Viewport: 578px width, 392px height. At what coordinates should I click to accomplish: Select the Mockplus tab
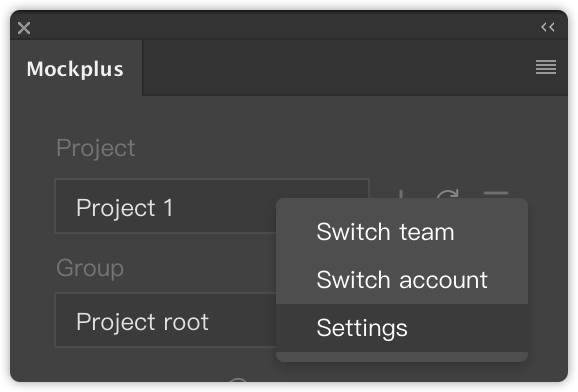coord(76,69)
